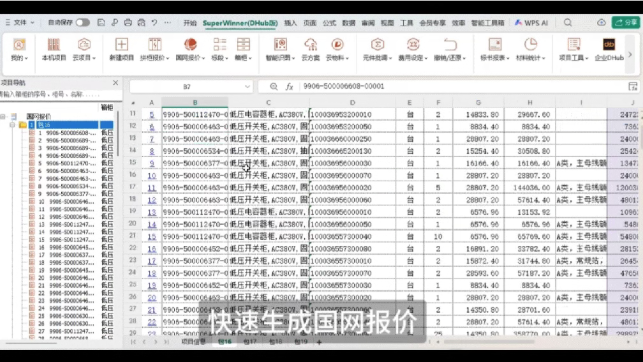The image size is (643, 362).
Task: Open the 云物料 dropdown
Action: pyautogui.click(x=337, y=50)
